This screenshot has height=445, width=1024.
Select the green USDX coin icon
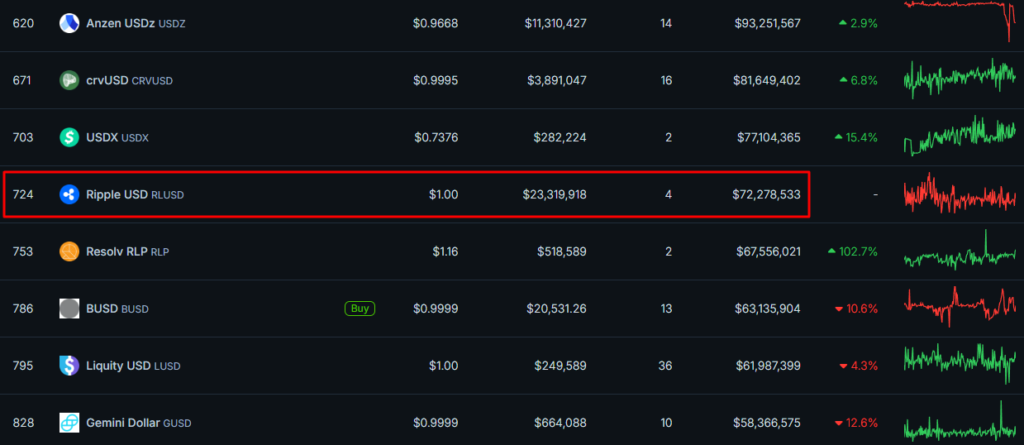tap(69, 137)
